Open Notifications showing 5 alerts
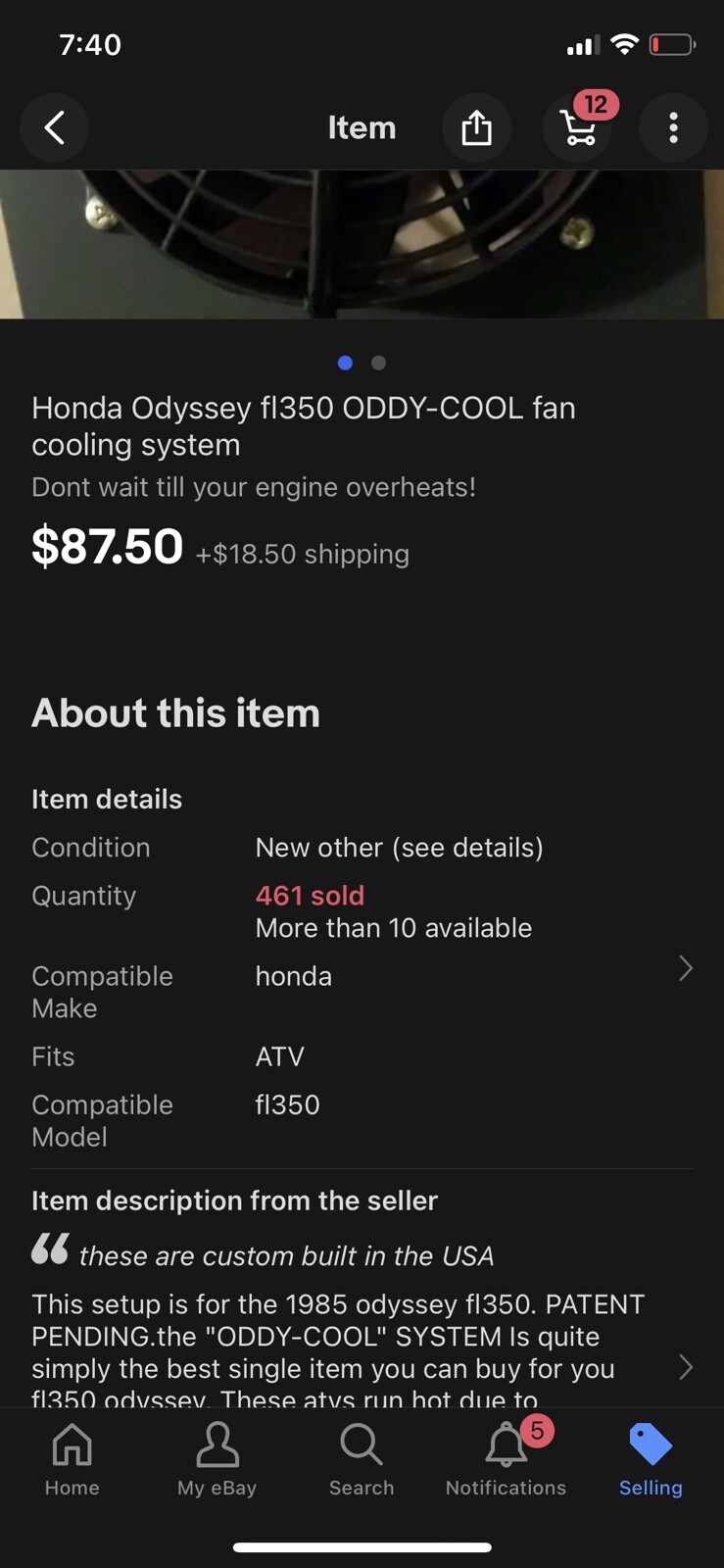 506,1460
